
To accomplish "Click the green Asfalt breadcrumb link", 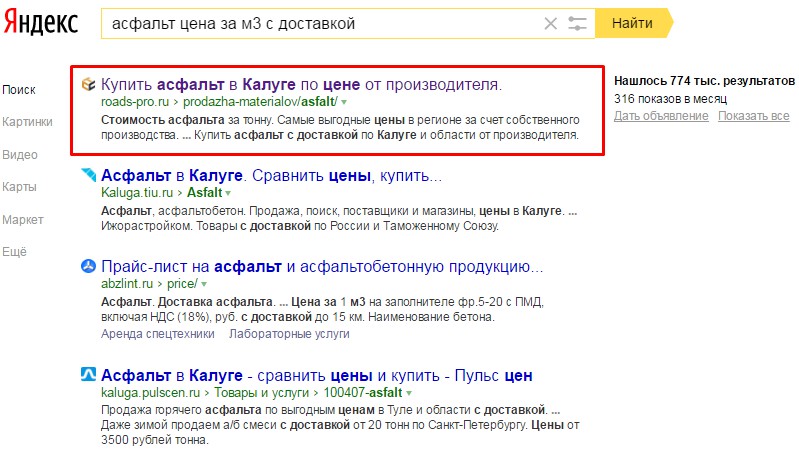I will (204, 193).
